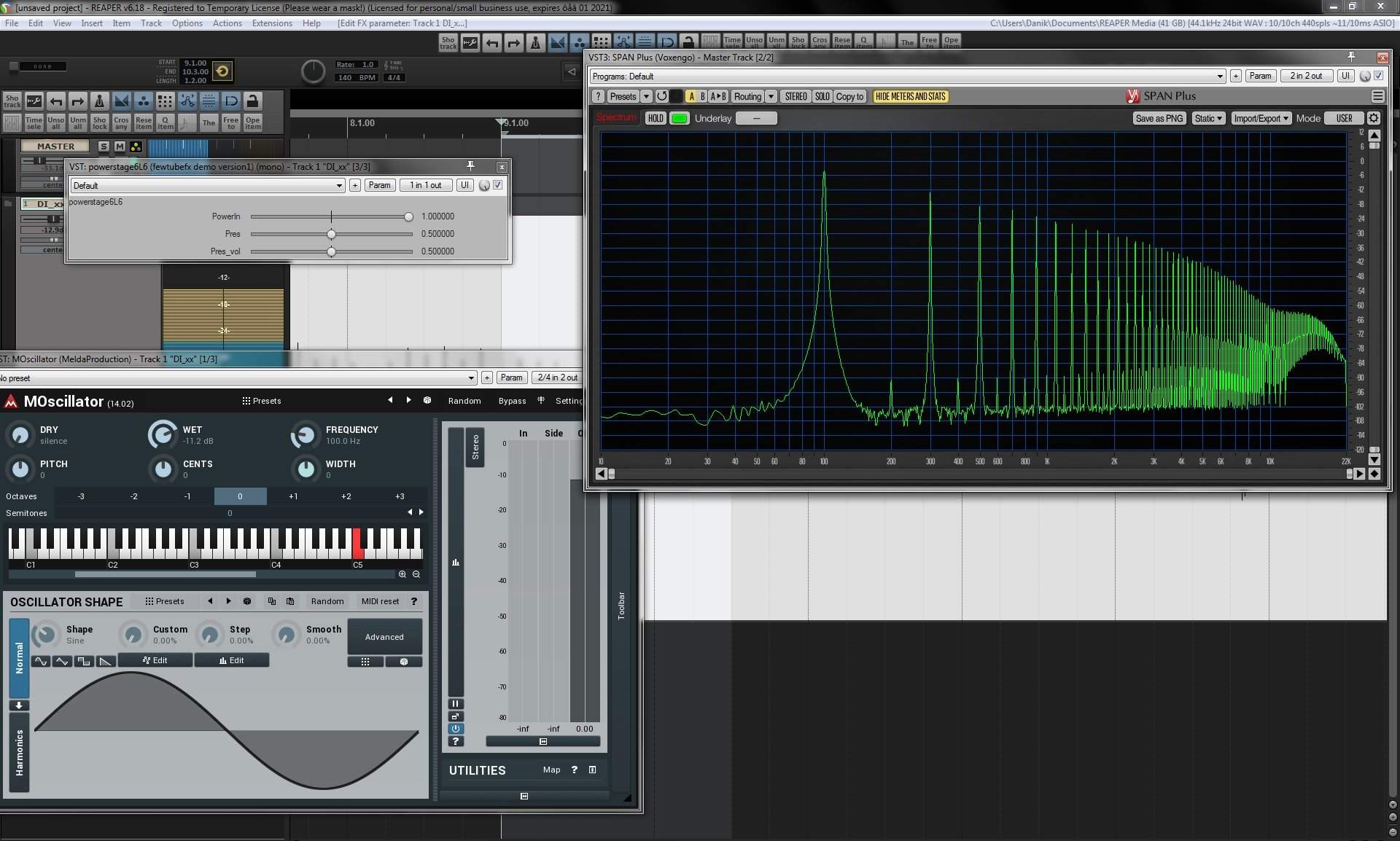Uncheck SPAN Plus FX enable checkbox
This screenshot has height=841, width=1400.
pos(1379,76)
